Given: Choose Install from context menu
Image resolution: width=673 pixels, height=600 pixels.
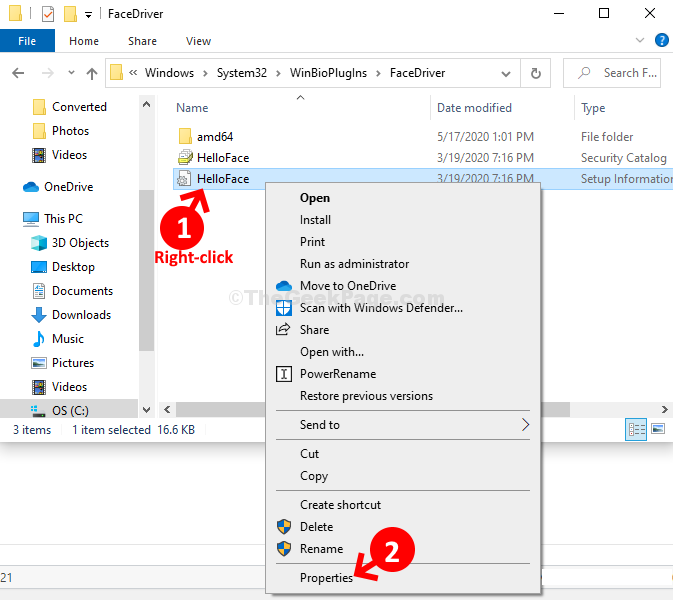Looking at the screenshot, I should pyautogui.click(x=315, y=220).
